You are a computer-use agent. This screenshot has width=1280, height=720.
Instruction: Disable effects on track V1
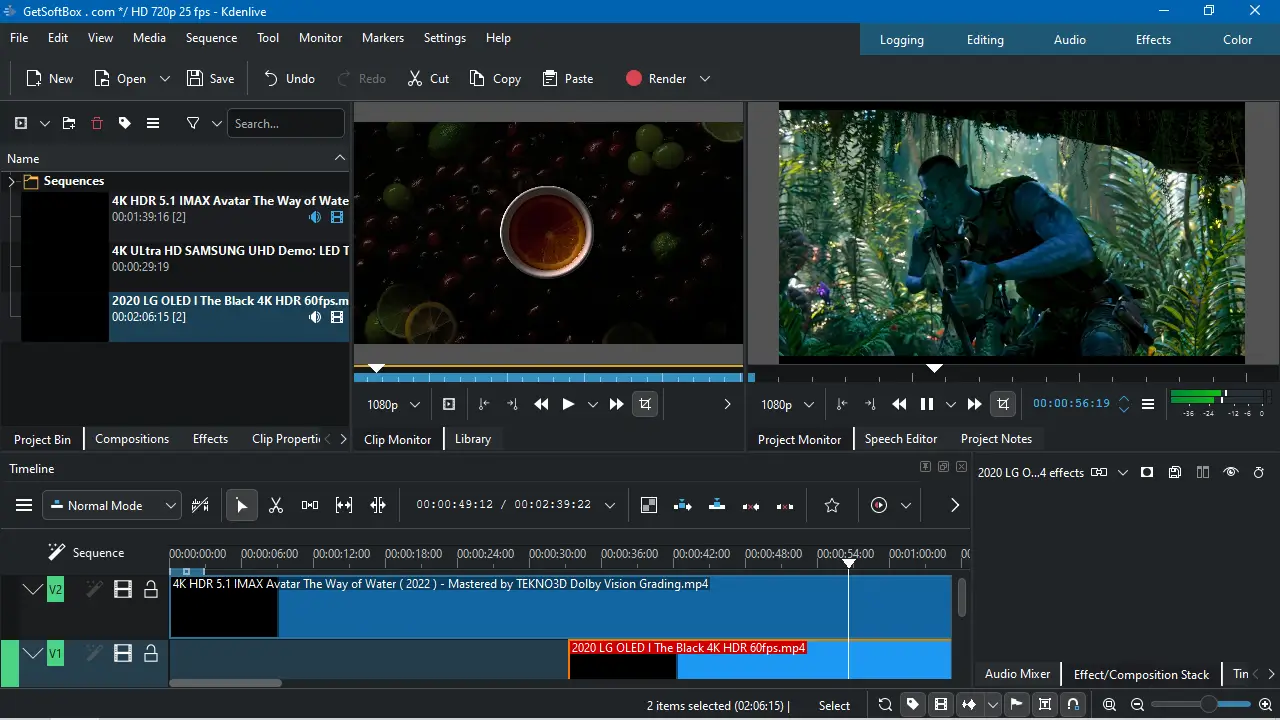click(94, 654)
